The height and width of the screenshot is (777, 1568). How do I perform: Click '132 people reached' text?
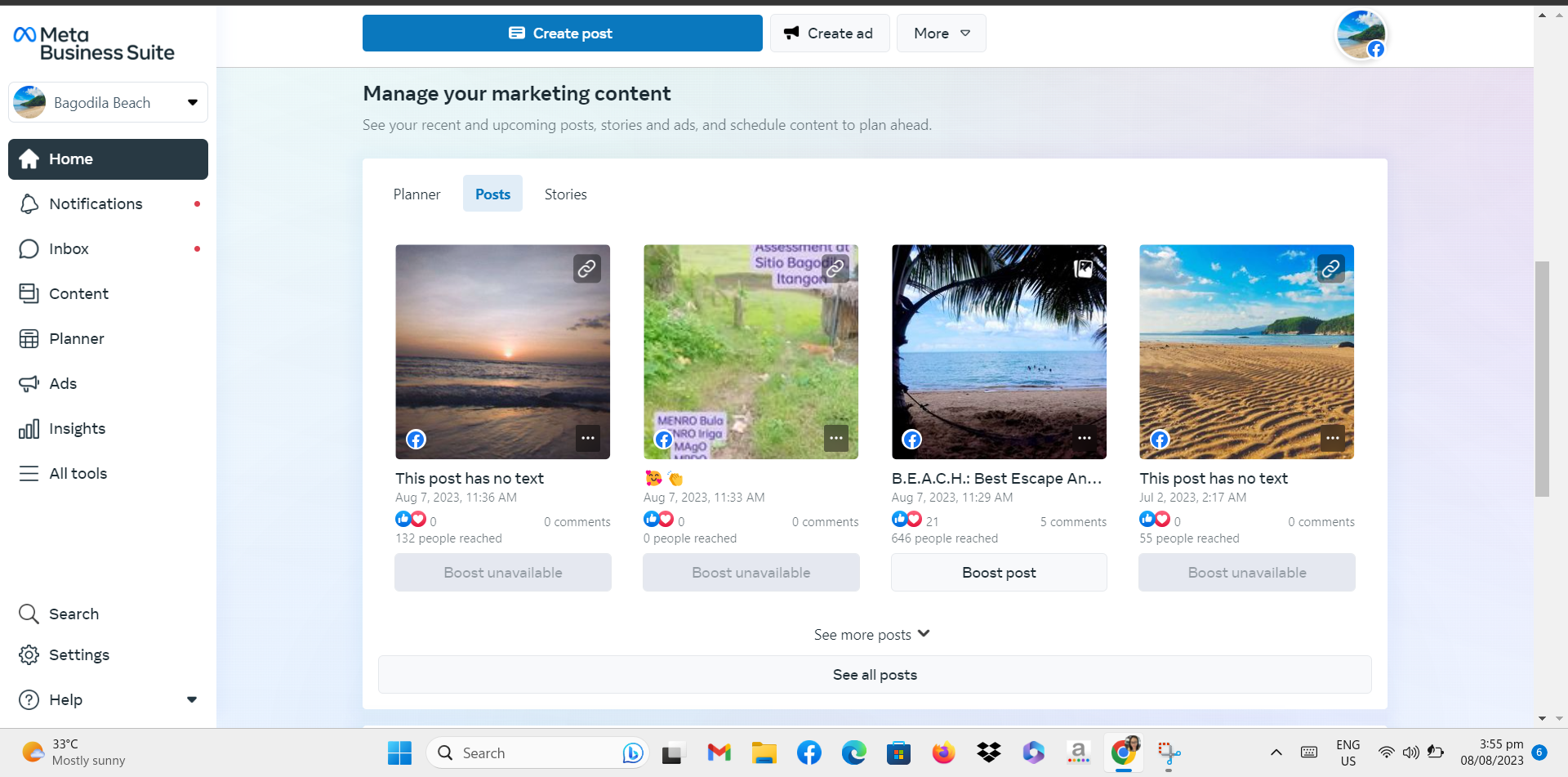click(448, 538)
